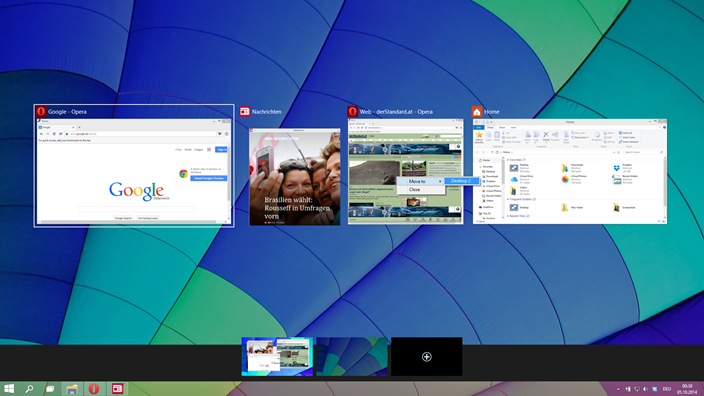This screenshot has height=396, width=704.
Task: Open the clock and date display
Action: 687,389
